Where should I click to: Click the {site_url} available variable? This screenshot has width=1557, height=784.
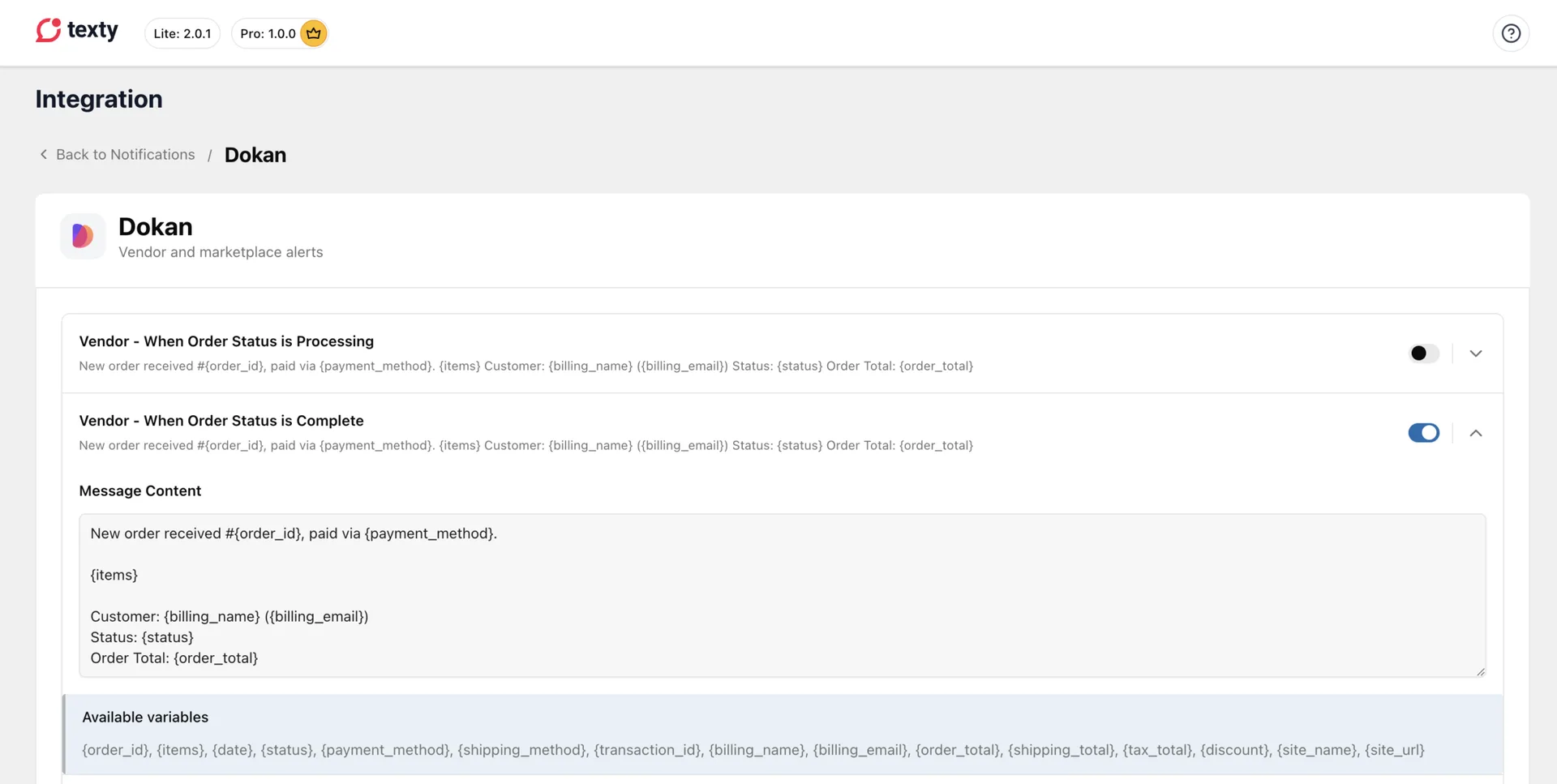[x=1395, y=750]
